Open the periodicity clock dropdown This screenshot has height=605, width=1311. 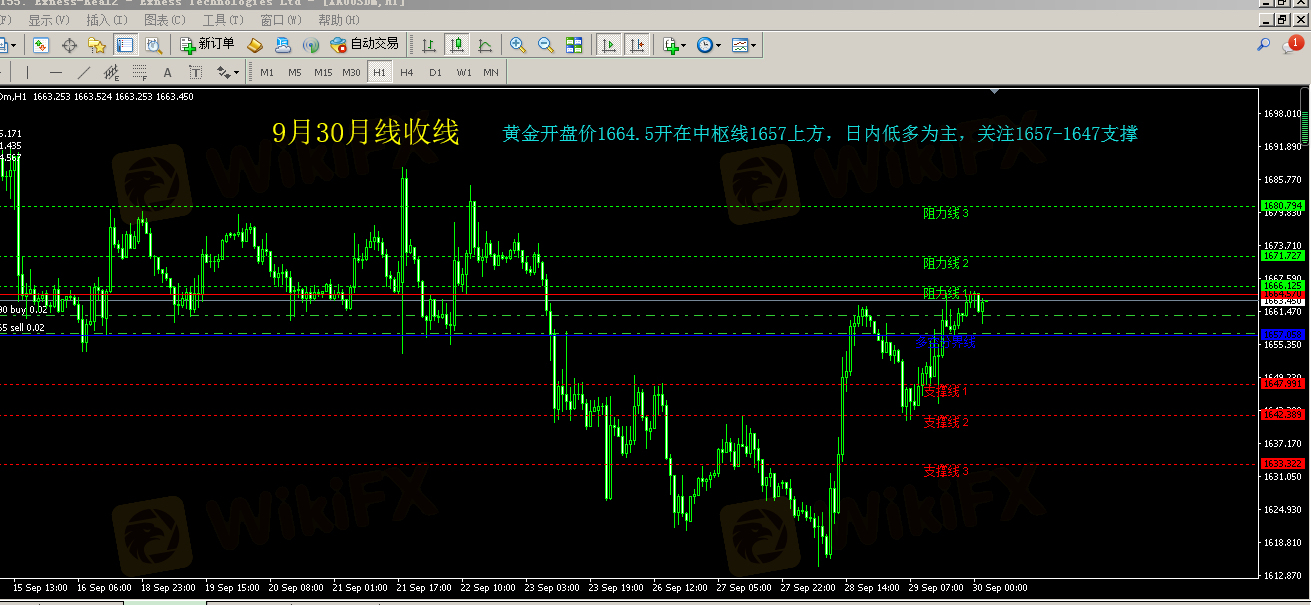(708, 45)
